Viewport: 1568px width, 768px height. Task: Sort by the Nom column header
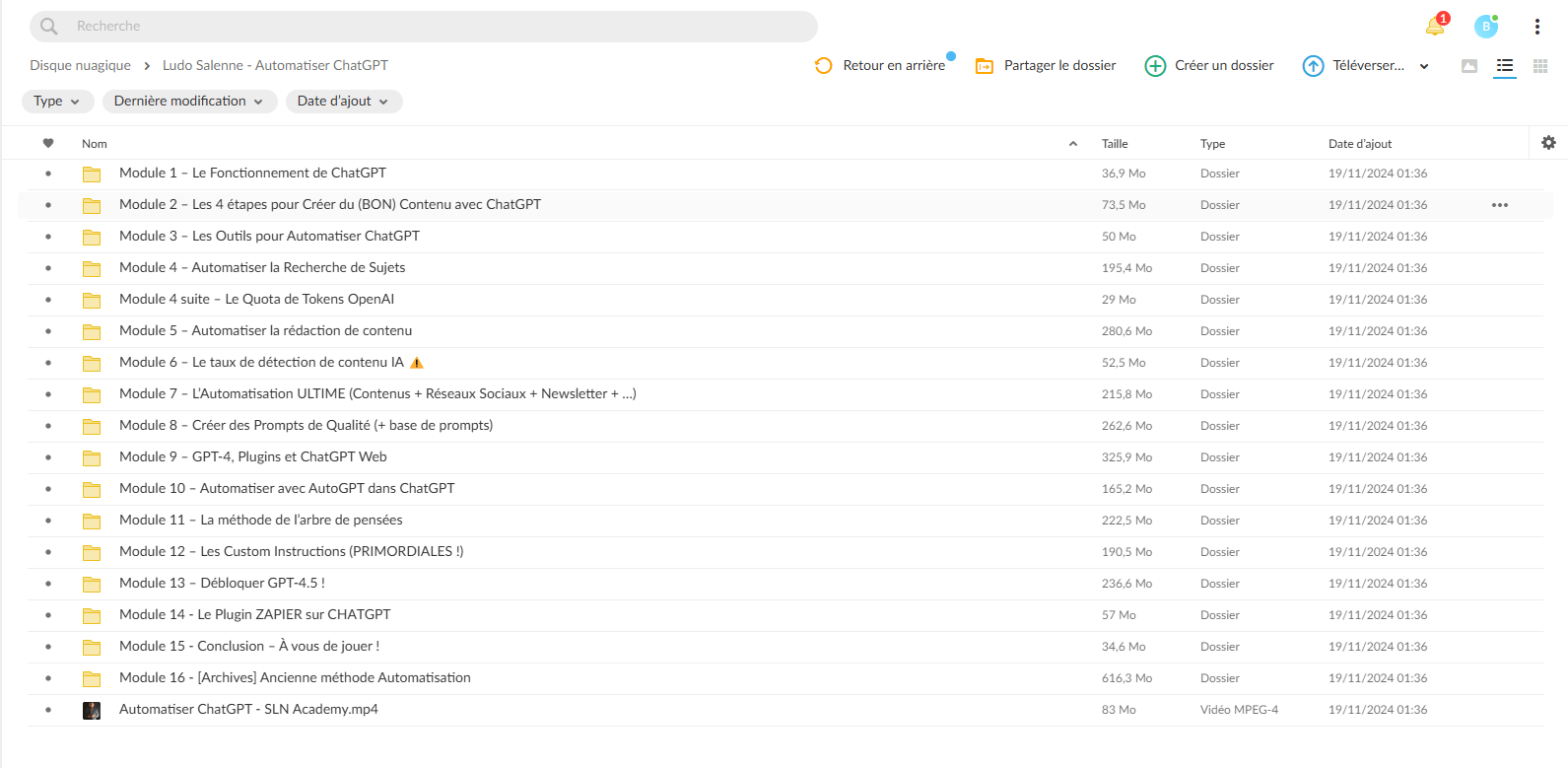pyautogui.click(x=95, y=144)
